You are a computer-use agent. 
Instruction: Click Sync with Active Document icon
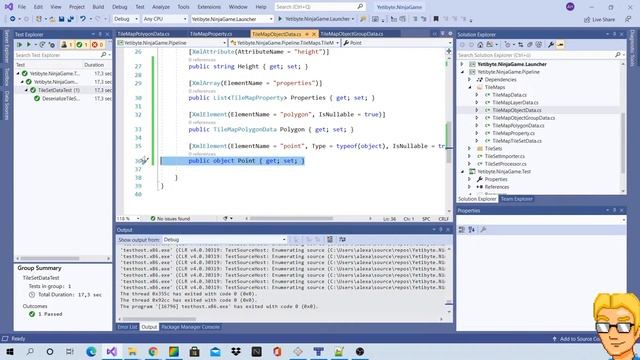[x=521, y=44]
